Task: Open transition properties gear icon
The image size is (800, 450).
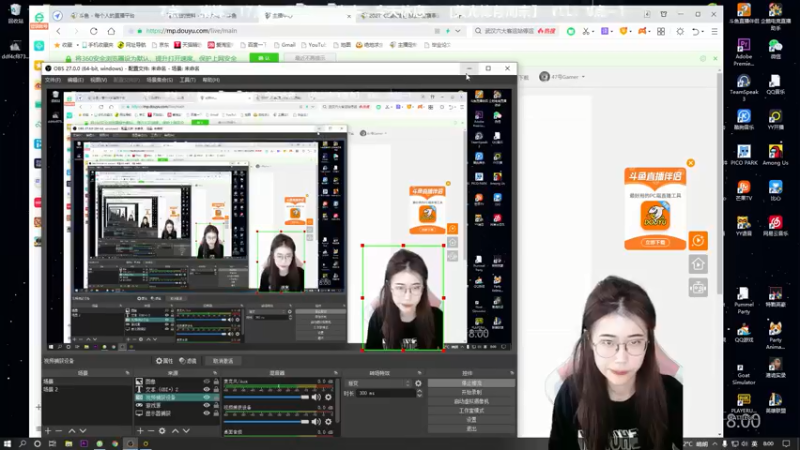Action: coord(418,383)
